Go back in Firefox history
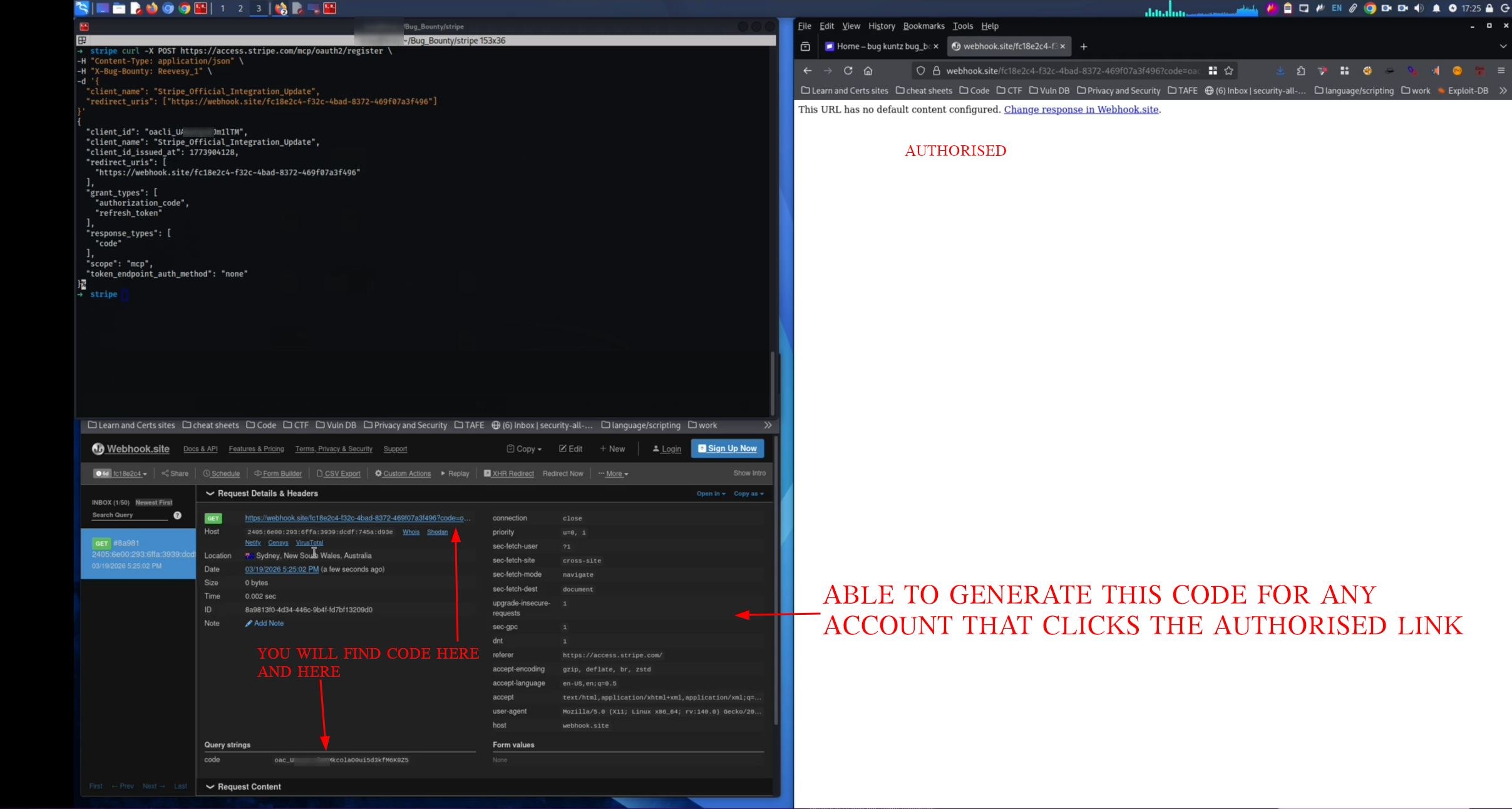Screen dimensions: 1512x809 808,71
